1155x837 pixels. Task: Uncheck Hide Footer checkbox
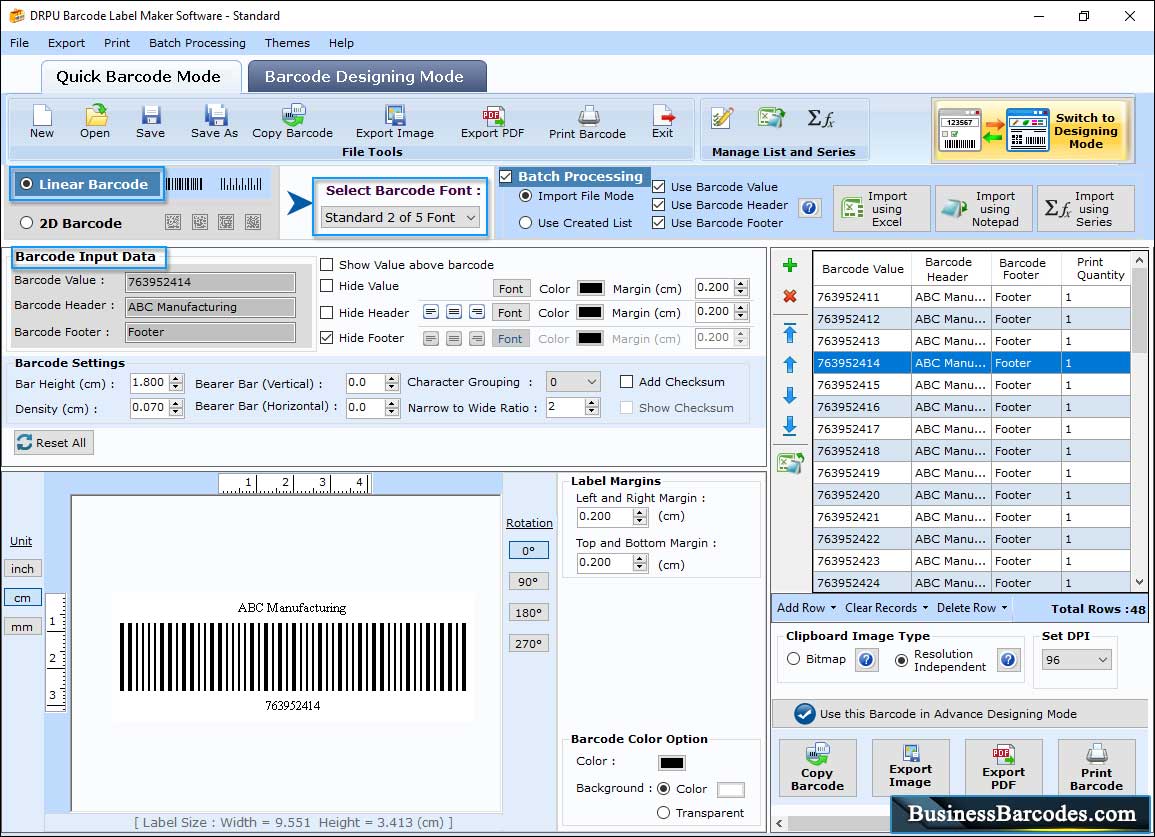tap(326, 337)
